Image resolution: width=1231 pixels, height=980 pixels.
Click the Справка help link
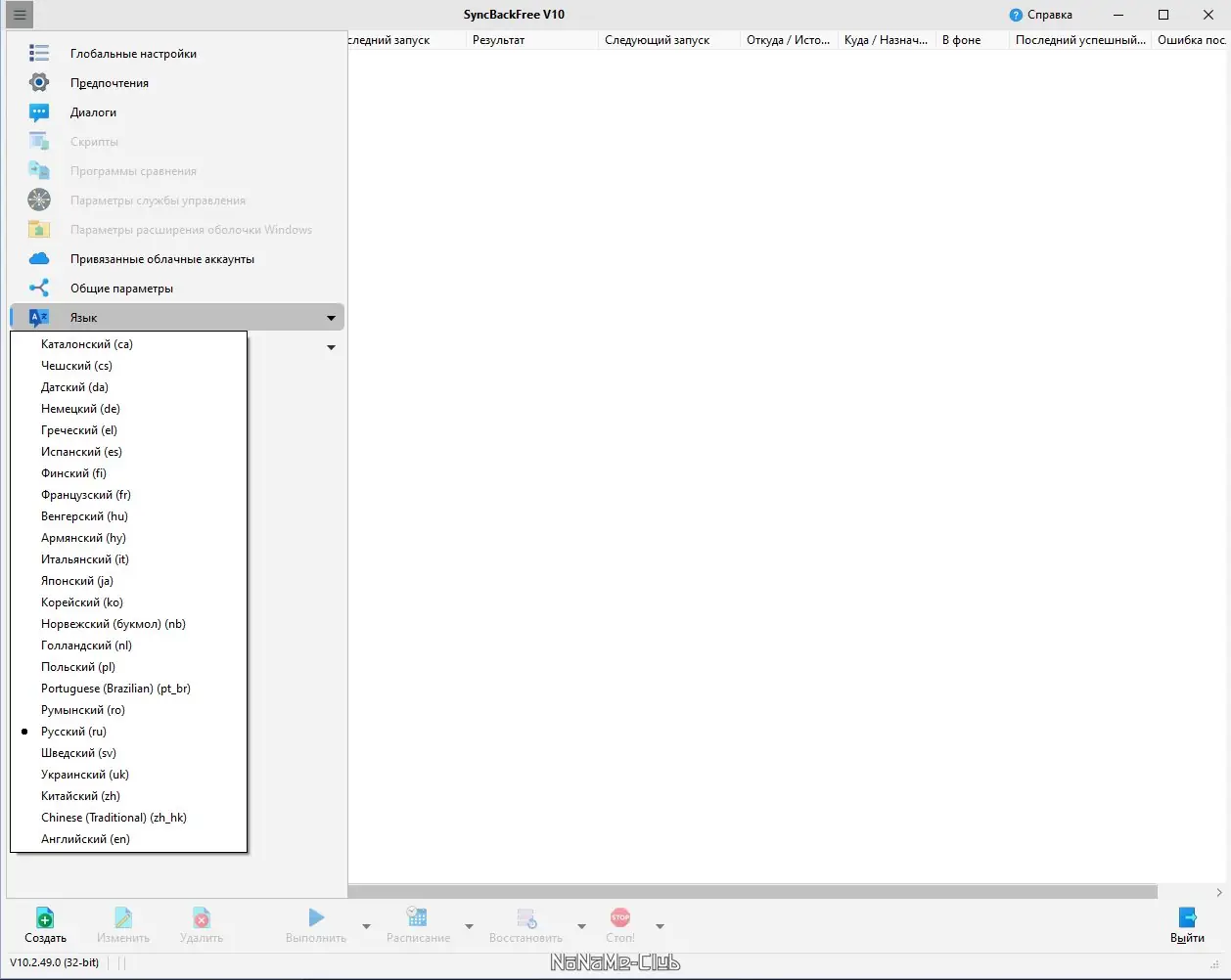1049,15
